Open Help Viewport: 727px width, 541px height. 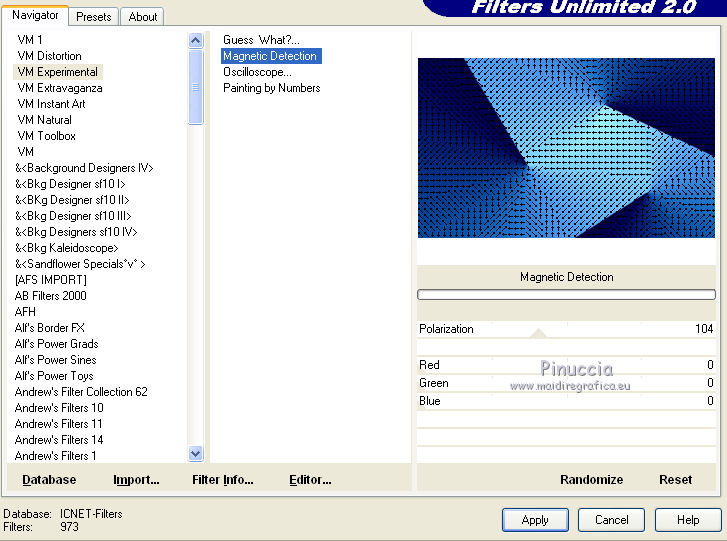(x=688, y=520)
